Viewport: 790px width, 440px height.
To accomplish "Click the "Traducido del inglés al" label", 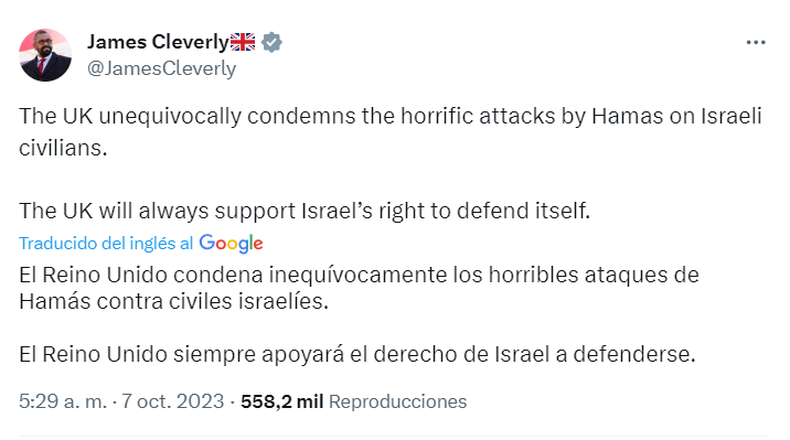I will (x=107, y=243).
